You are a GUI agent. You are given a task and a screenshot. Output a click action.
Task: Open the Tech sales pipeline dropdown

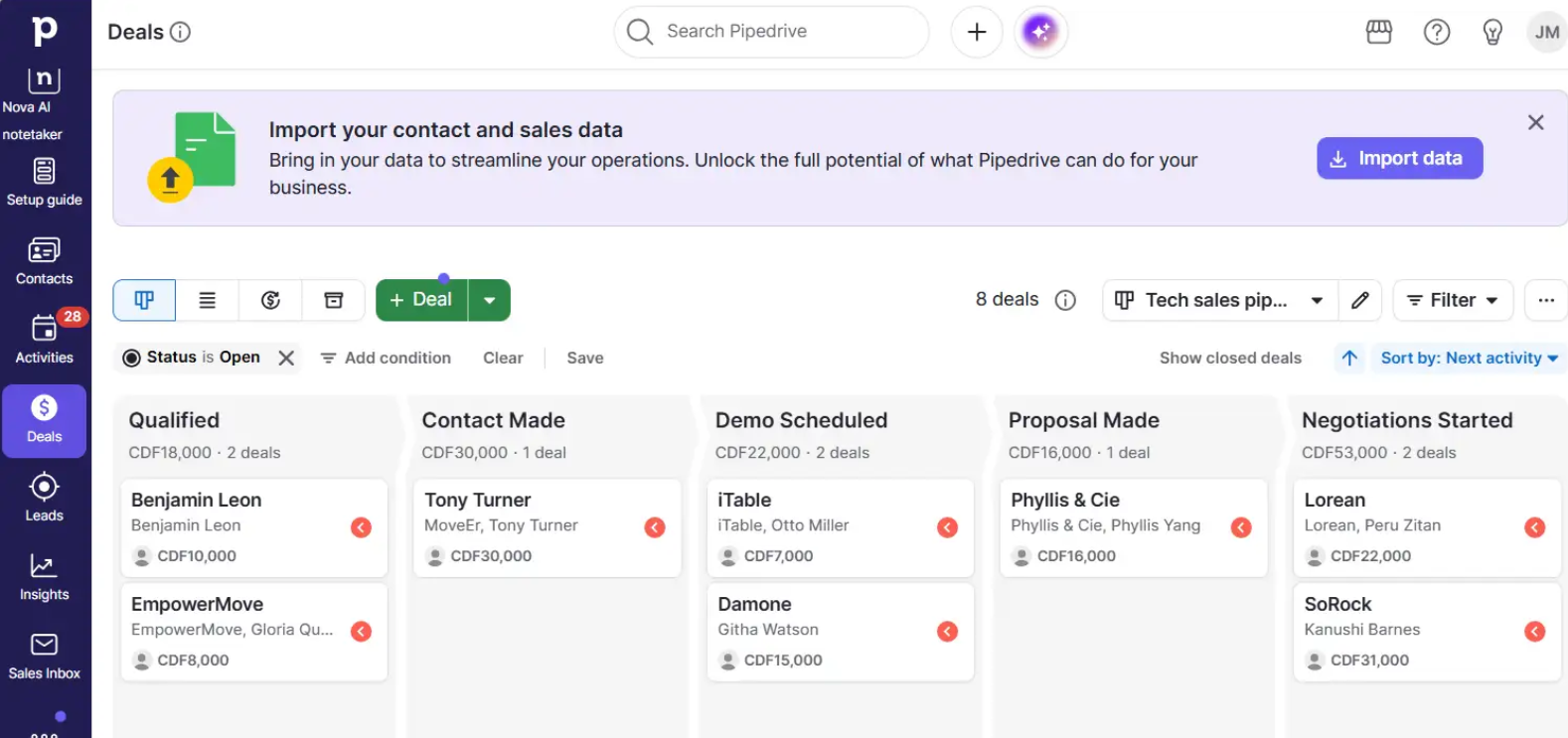[1220, 300]
